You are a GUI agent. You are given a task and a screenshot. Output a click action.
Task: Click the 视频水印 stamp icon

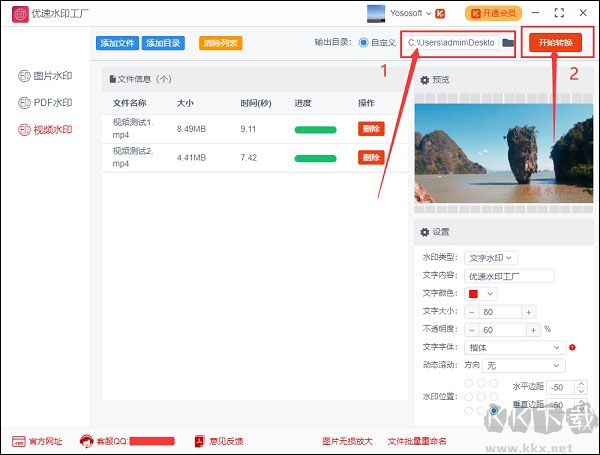click(x=24, y=130)
